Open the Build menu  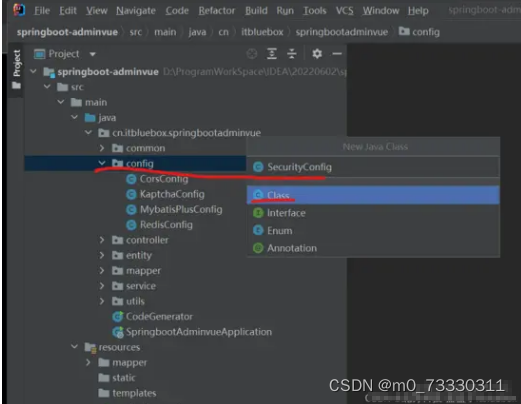coord(256,11)
